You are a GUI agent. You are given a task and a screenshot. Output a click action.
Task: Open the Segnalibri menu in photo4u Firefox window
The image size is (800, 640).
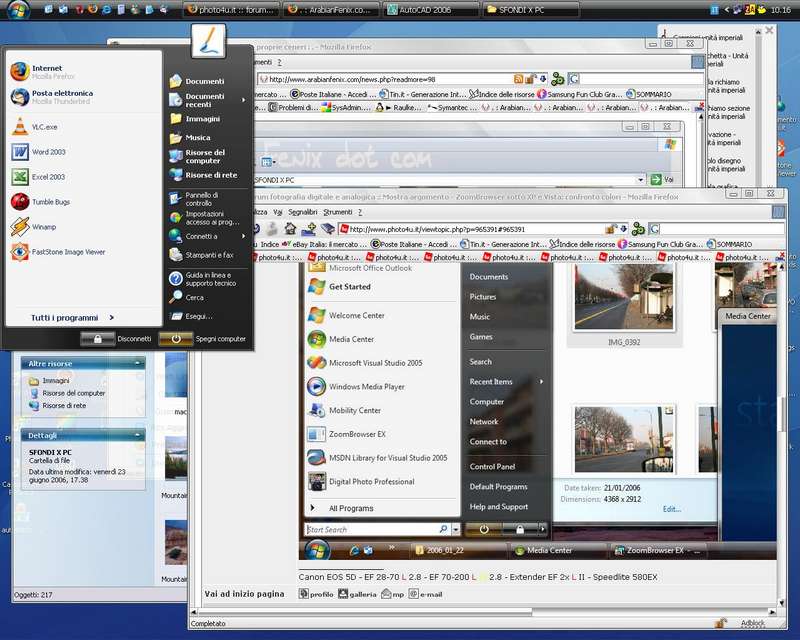coord(303,212)
